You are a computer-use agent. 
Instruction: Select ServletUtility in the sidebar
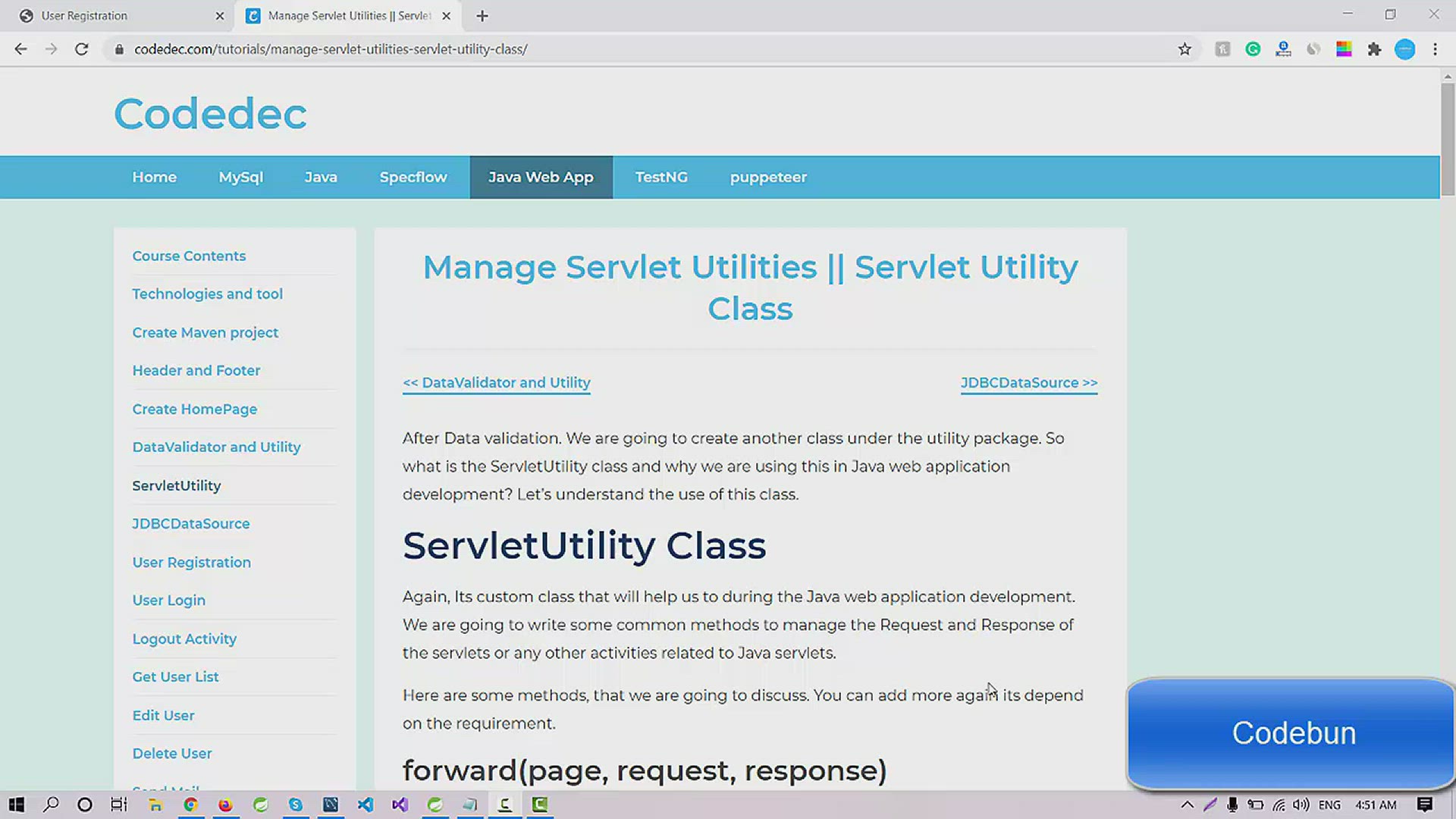click(176, 486)
